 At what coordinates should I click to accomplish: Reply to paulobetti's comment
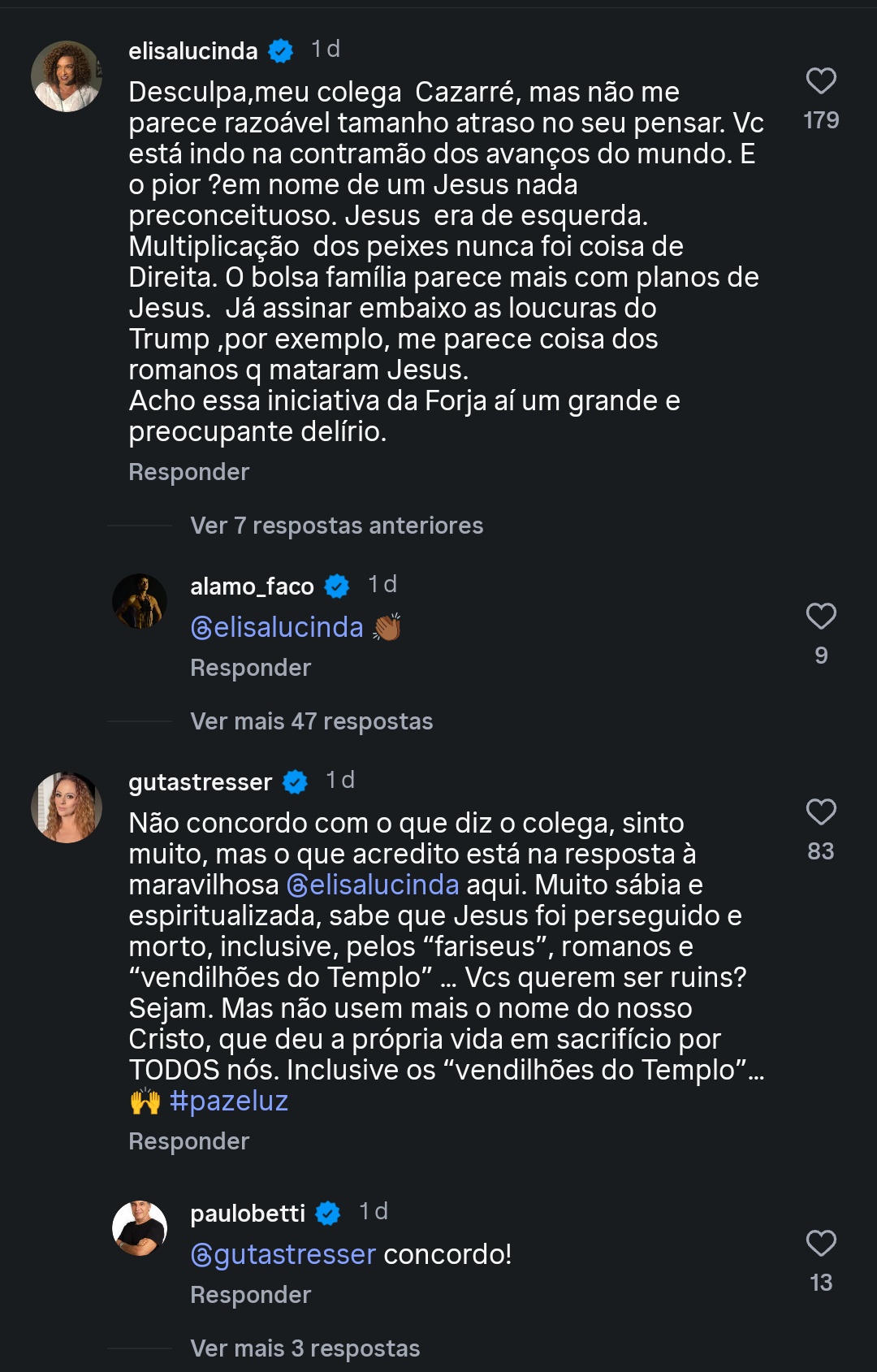[x=250, y=1296]
